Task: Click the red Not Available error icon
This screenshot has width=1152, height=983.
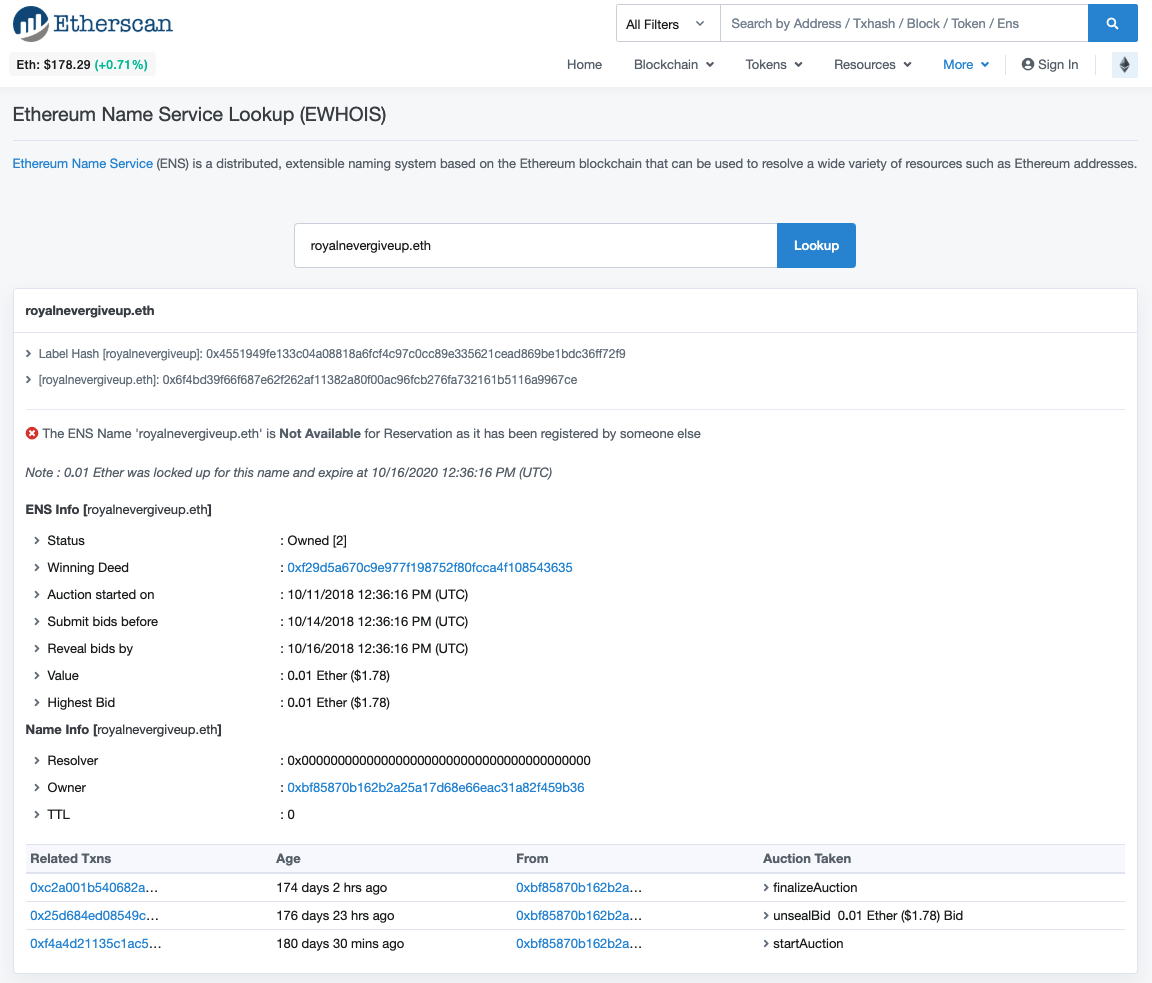Action: (32, 434)
